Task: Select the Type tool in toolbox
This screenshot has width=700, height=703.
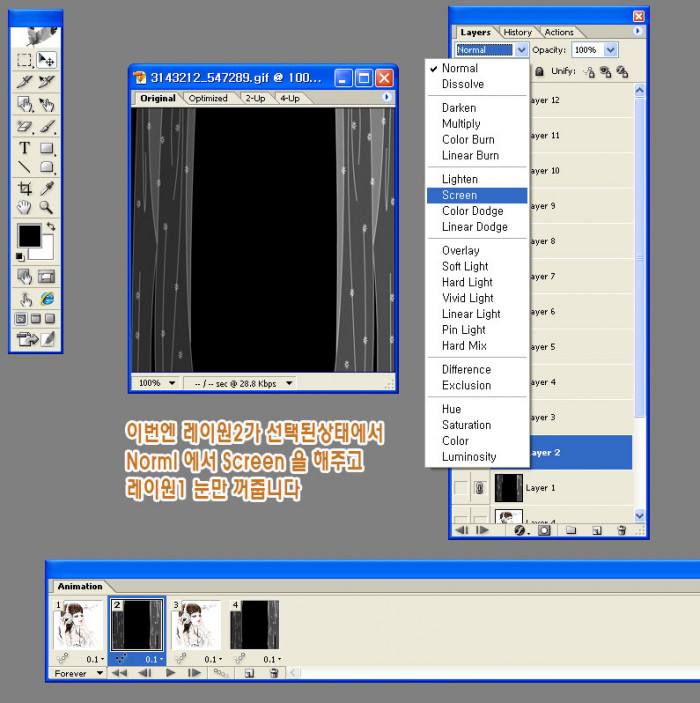Action: (25, 148)
